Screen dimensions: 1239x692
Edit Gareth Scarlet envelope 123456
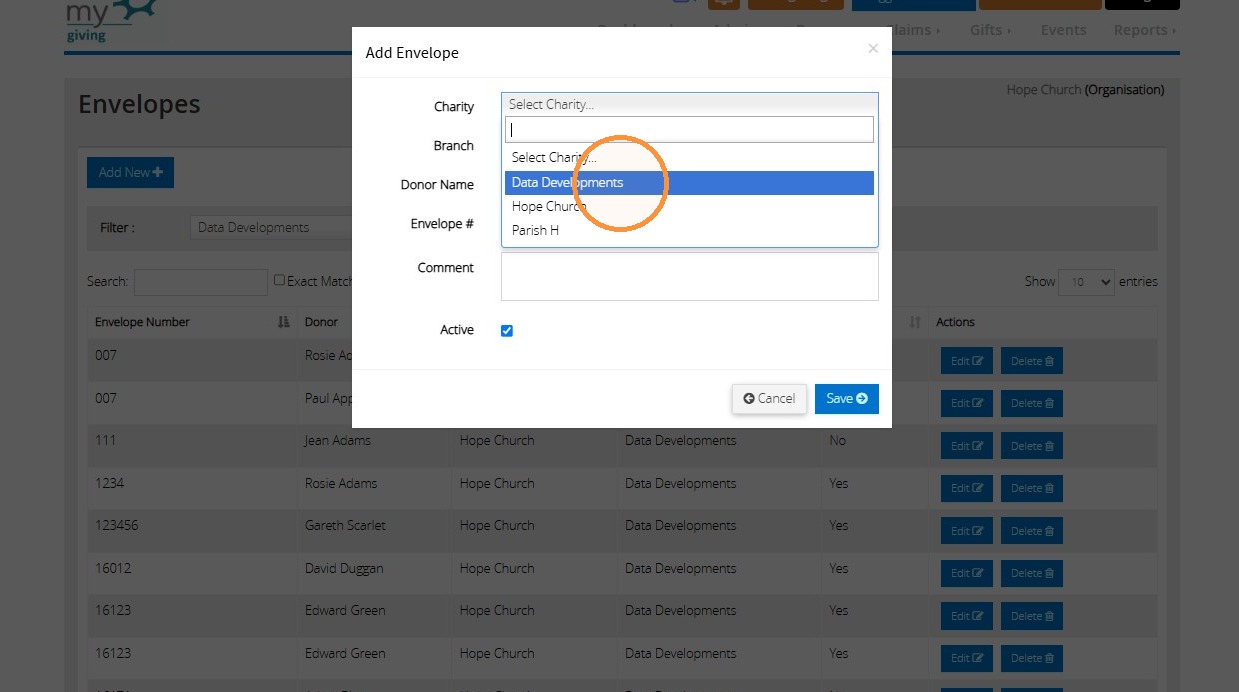[967, 531]
